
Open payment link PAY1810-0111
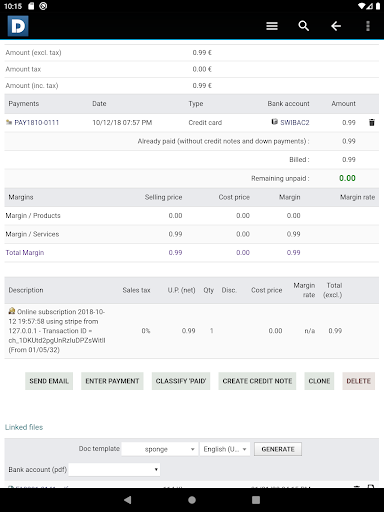(x=37, y=122)
